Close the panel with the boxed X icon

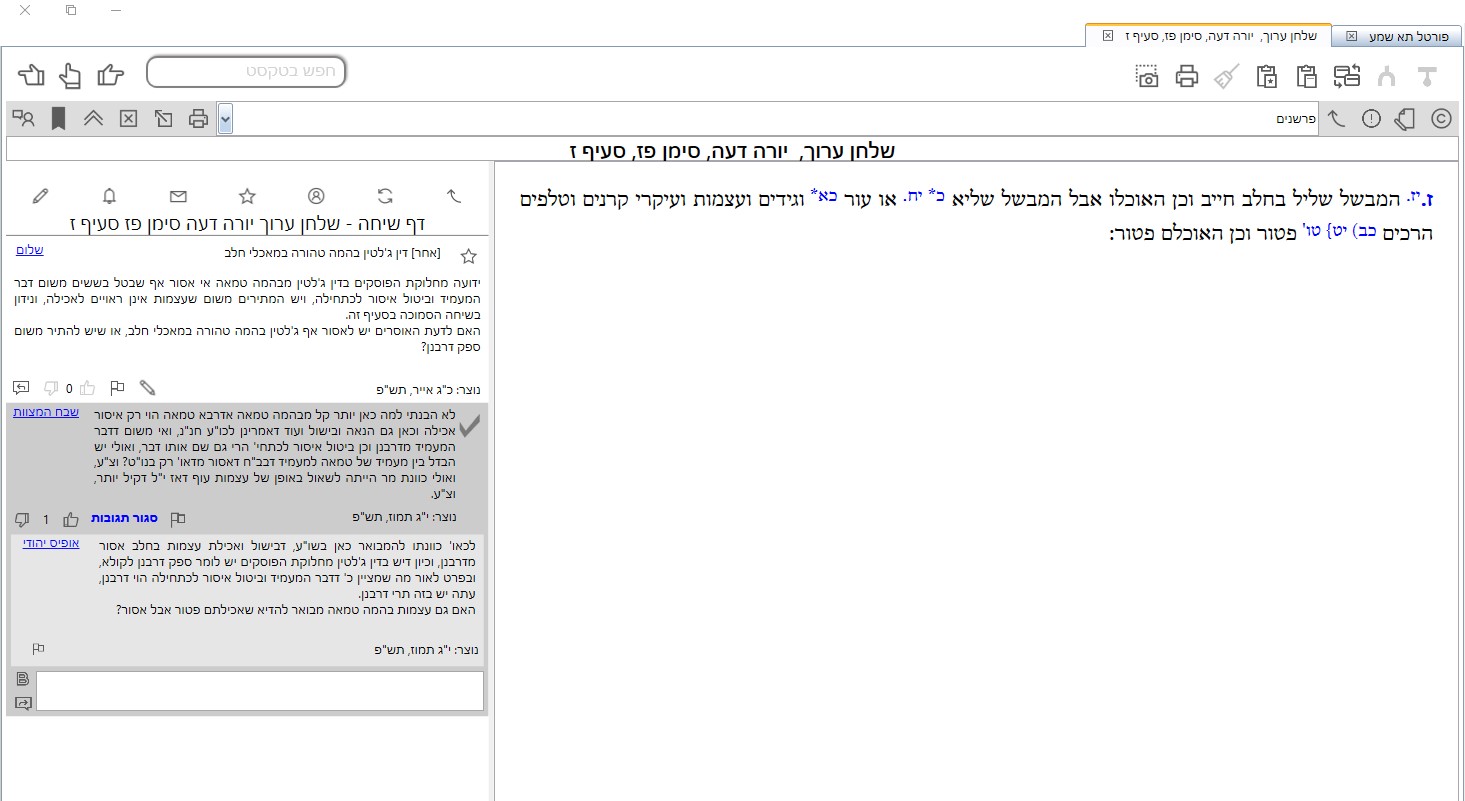pos(128,119)
